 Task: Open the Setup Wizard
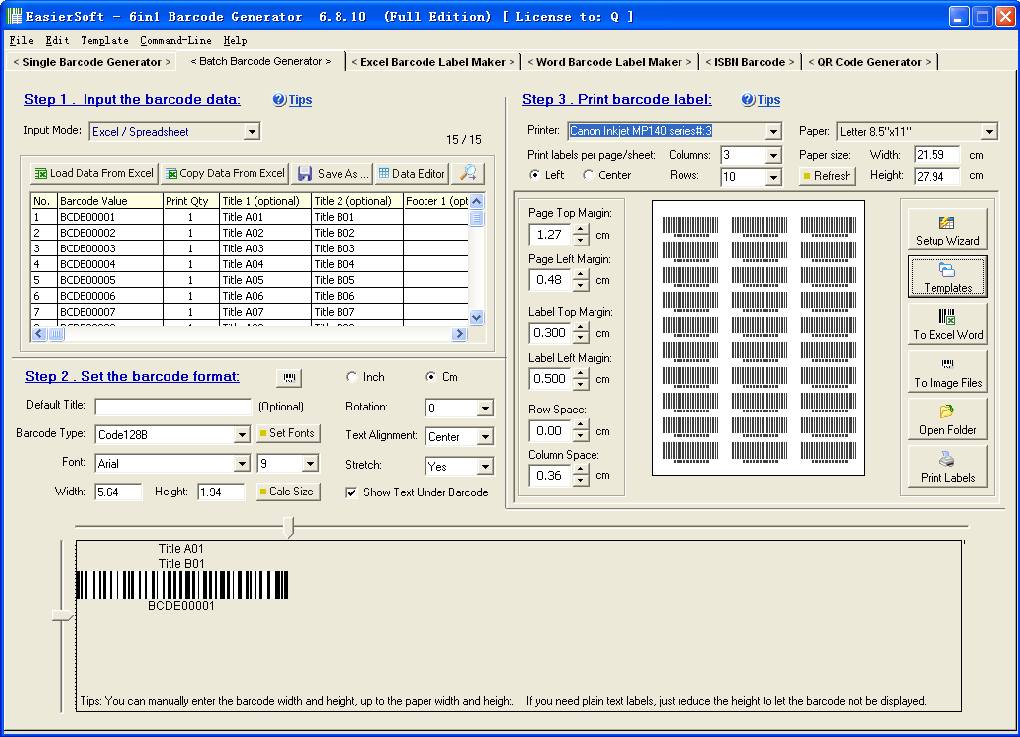(x=947, y=230)
